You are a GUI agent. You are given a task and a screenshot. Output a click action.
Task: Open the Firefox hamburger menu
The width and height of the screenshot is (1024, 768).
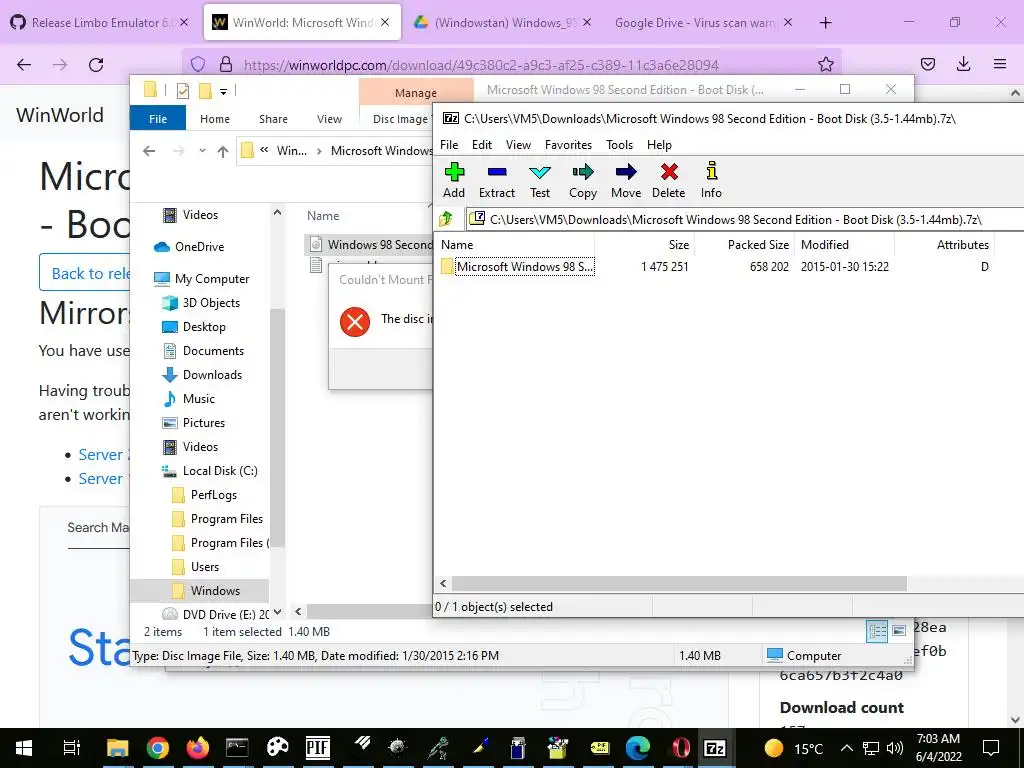pos(1000,64)
